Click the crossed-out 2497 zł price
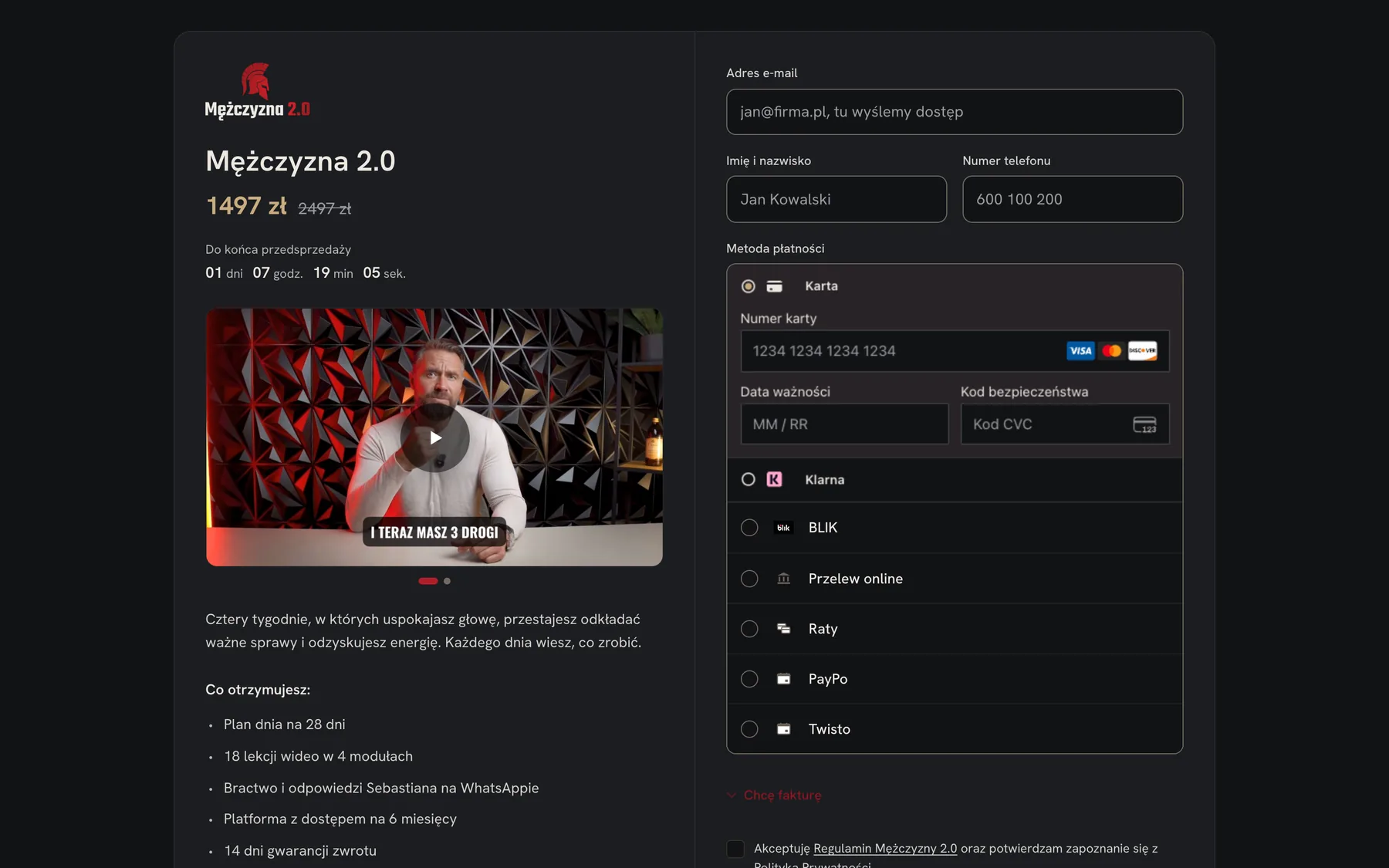 pos(324,208)
